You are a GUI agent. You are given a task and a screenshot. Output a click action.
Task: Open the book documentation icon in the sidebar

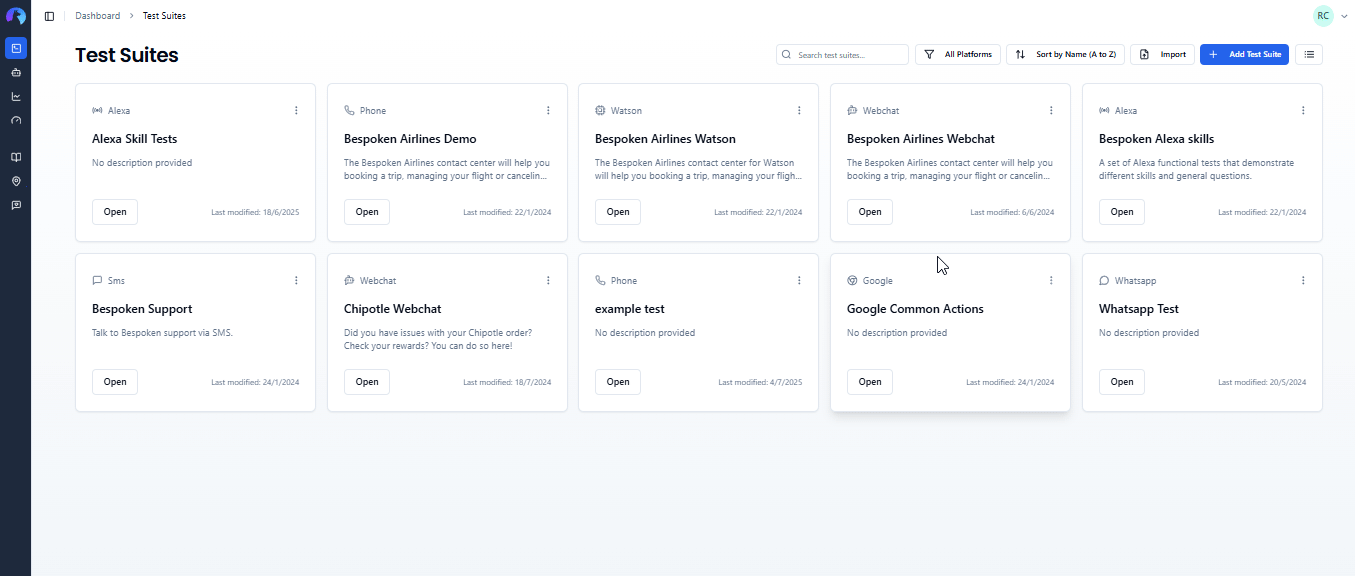pos(15,157)
